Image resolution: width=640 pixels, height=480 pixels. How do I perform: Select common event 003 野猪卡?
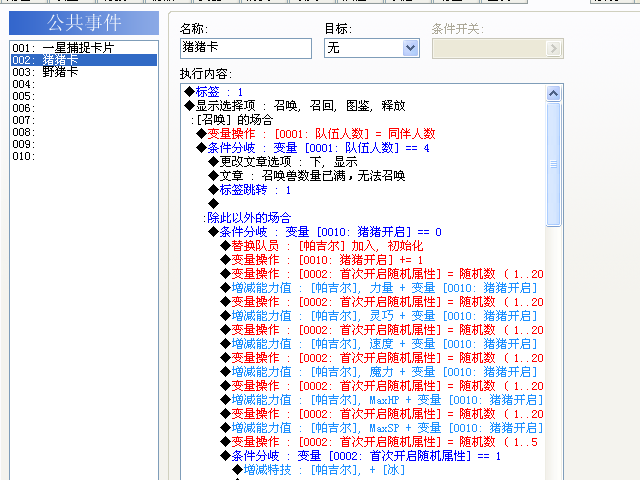pos(84,72)
